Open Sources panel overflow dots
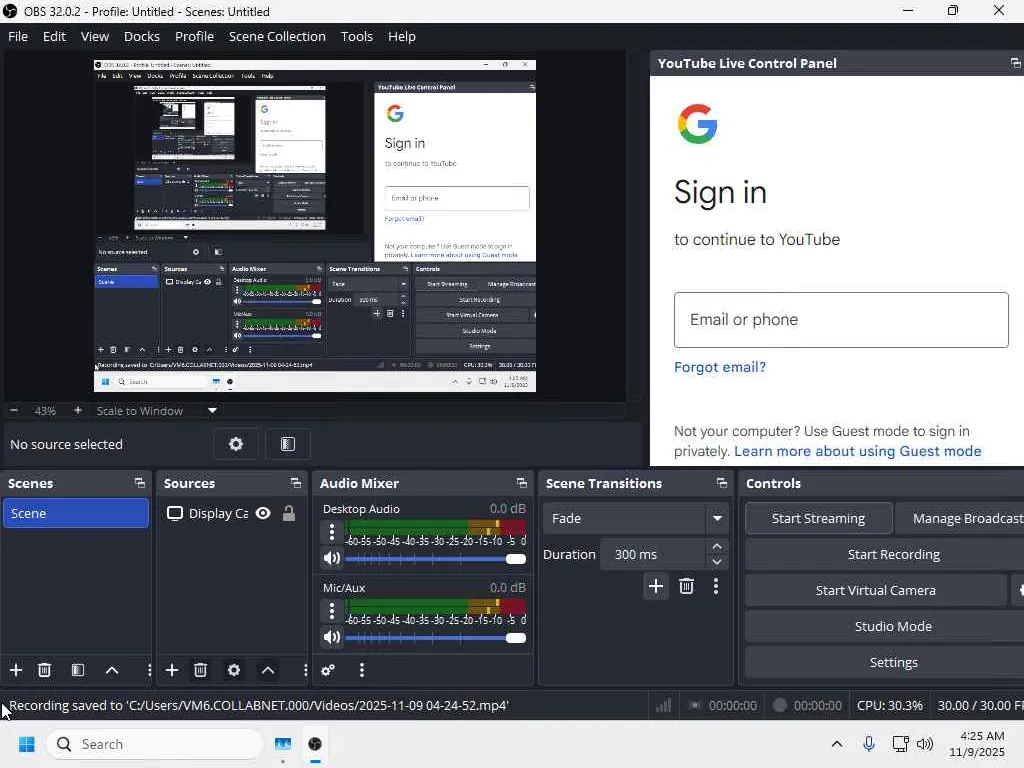This screenshot has width=1024, height=768. click(x=305, y=670)
